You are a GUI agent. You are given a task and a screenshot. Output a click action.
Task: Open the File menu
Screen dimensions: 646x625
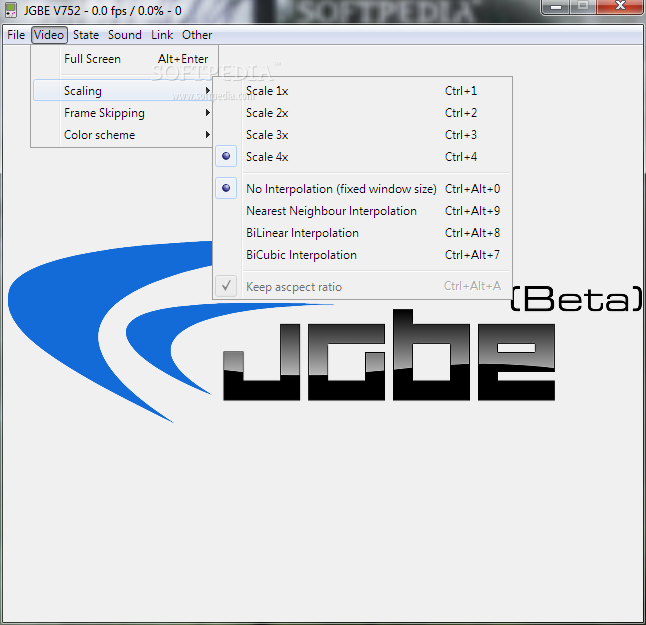tap(16, 35)
